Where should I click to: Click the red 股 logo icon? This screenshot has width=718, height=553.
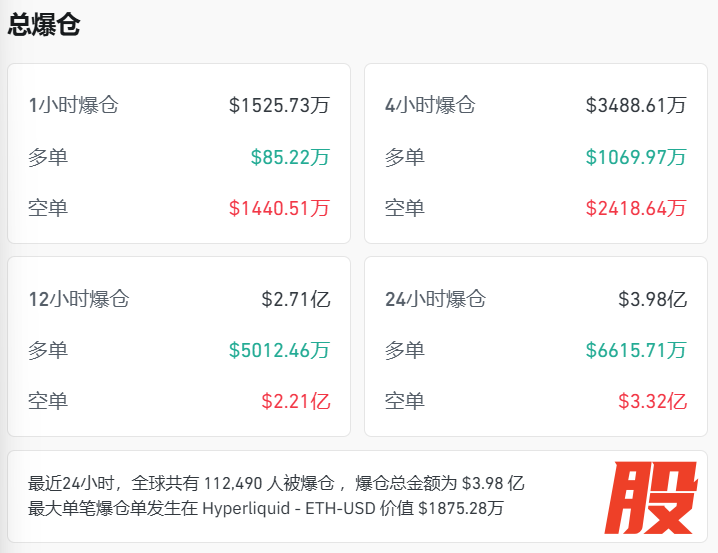click(654, 497)
